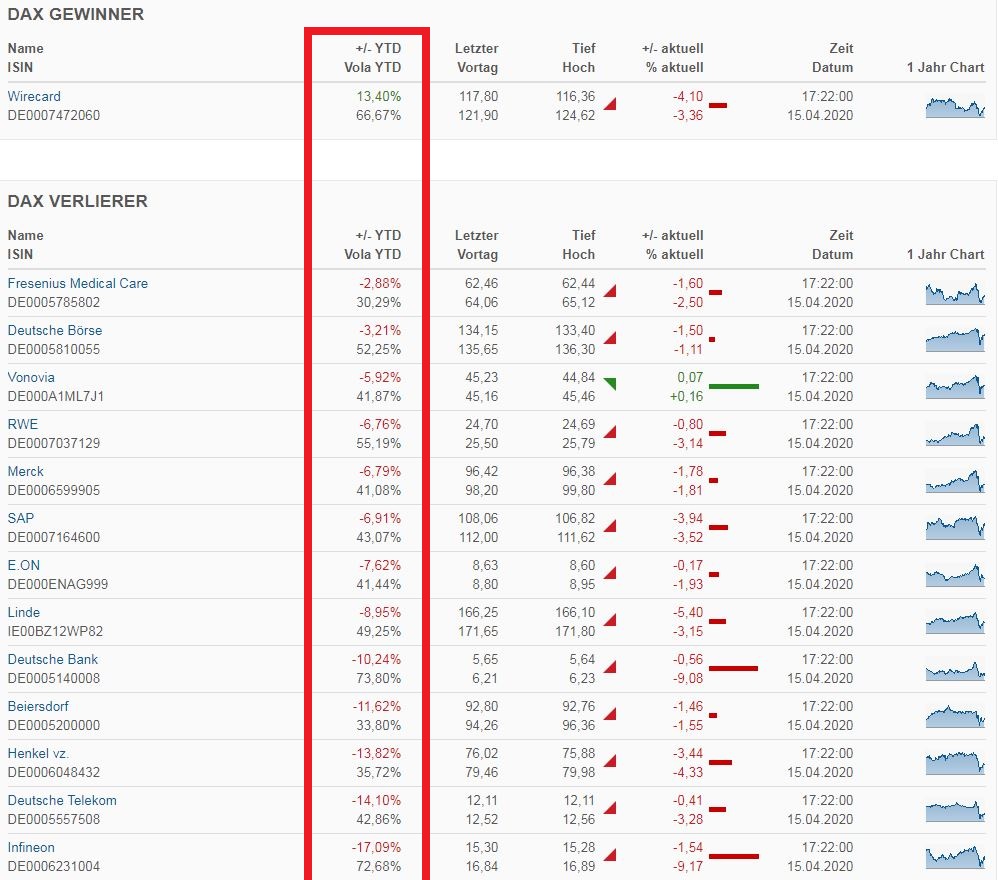Click Infineon's 1-year chart thumbnail
Screen dimensions: 998x880
955,857
